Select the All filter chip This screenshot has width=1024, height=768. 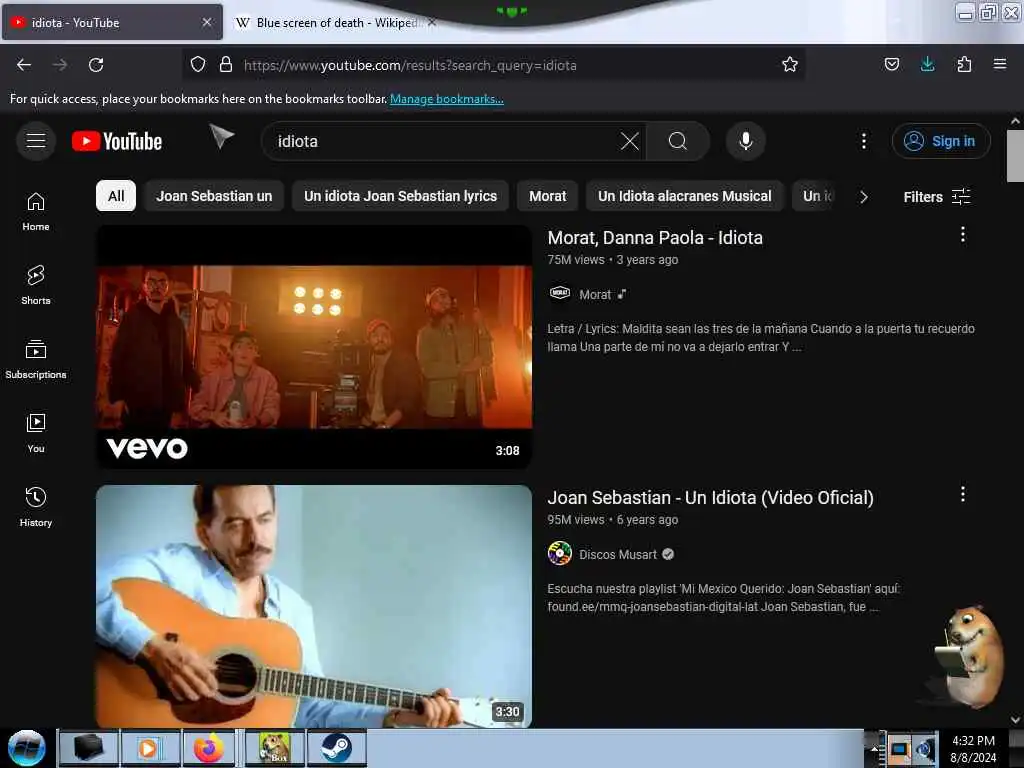pyautogui.click(x=116, y=196)
